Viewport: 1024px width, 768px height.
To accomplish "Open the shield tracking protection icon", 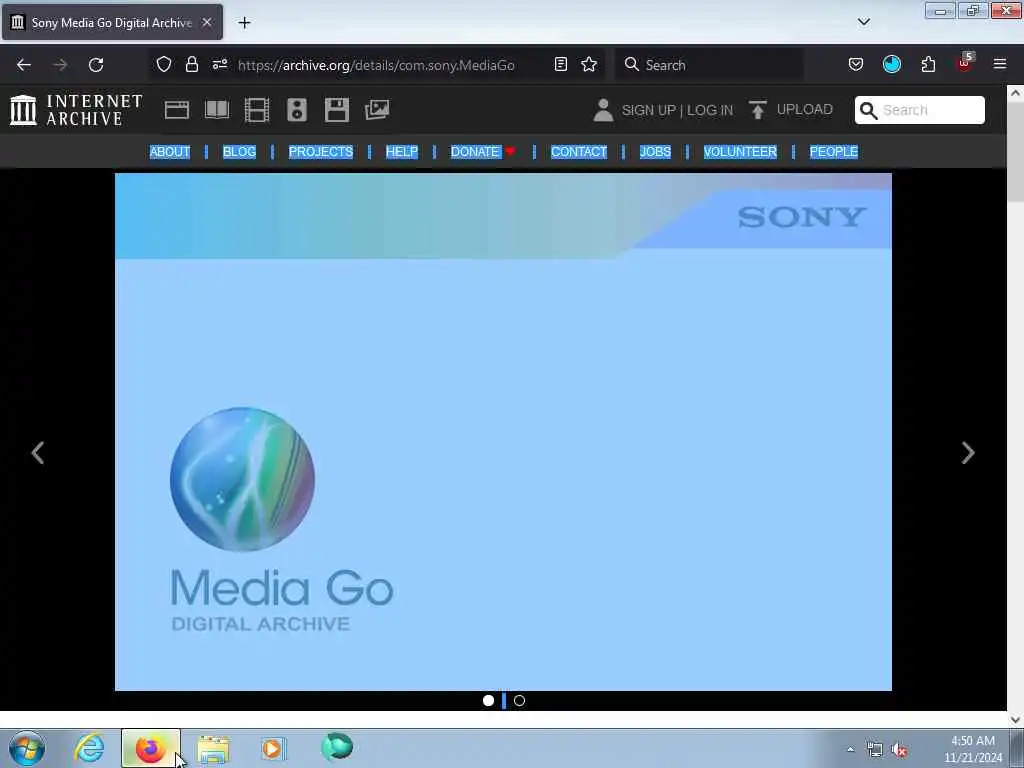I will point(164,65).
